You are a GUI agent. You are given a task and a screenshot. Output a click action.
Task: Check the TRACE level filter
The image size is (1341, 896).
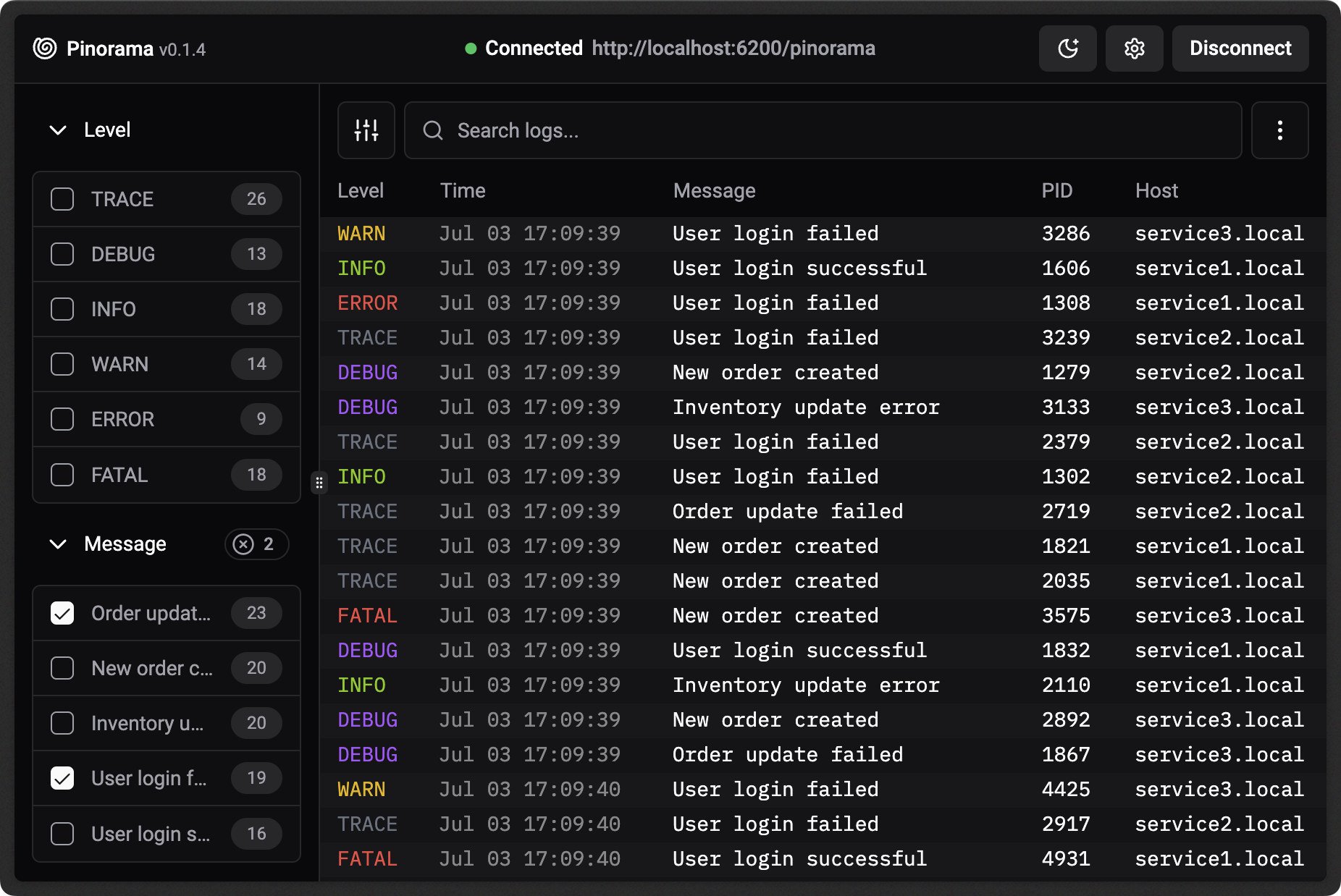point(62,199)
